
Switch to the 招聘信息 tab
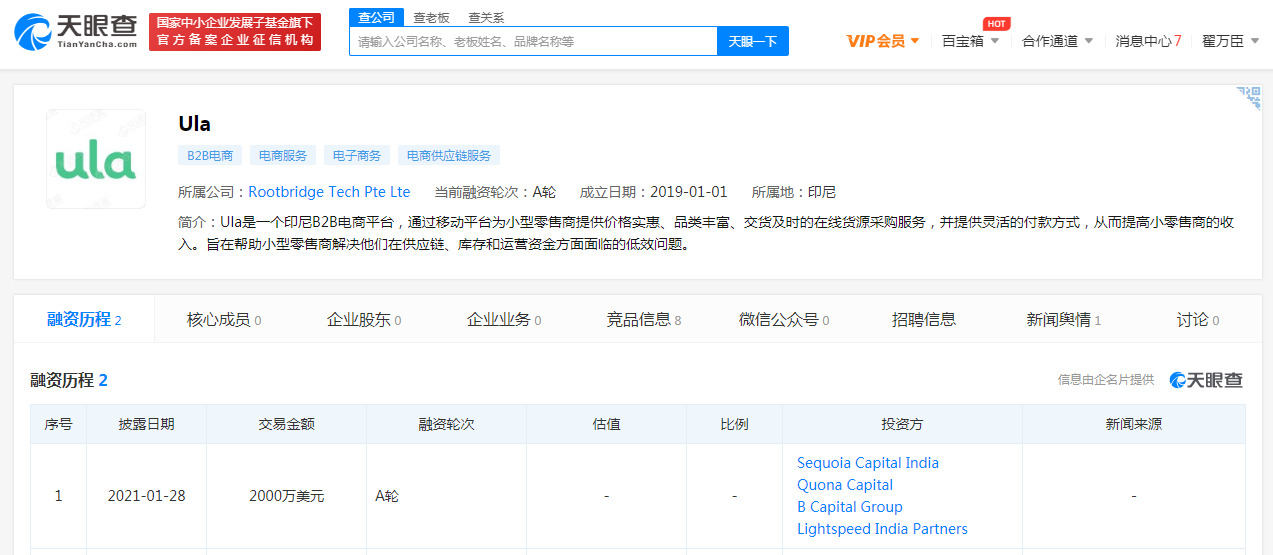point(924,320)
